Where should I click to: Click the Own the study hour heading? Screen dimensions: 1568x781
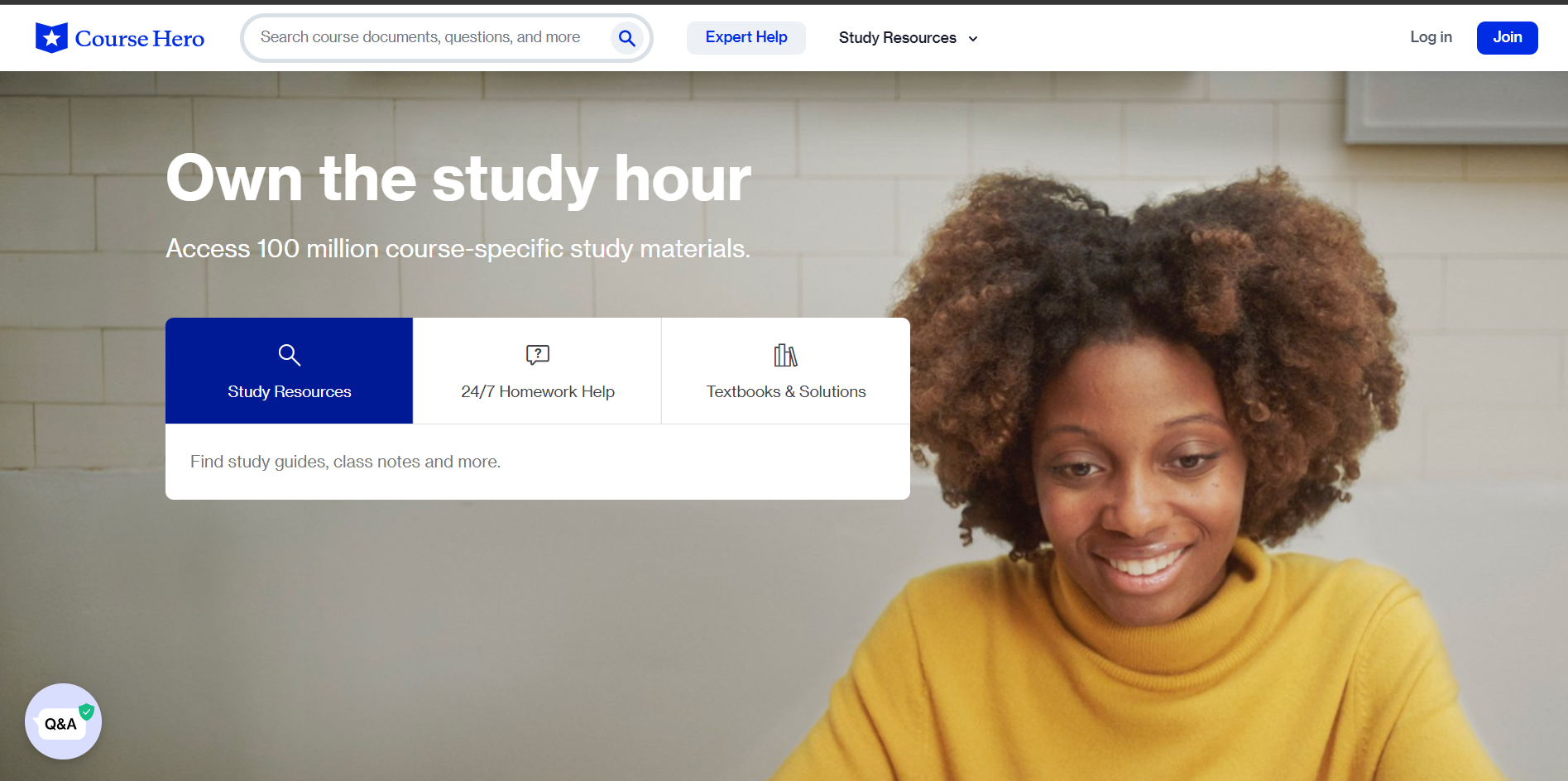[458, 179]
